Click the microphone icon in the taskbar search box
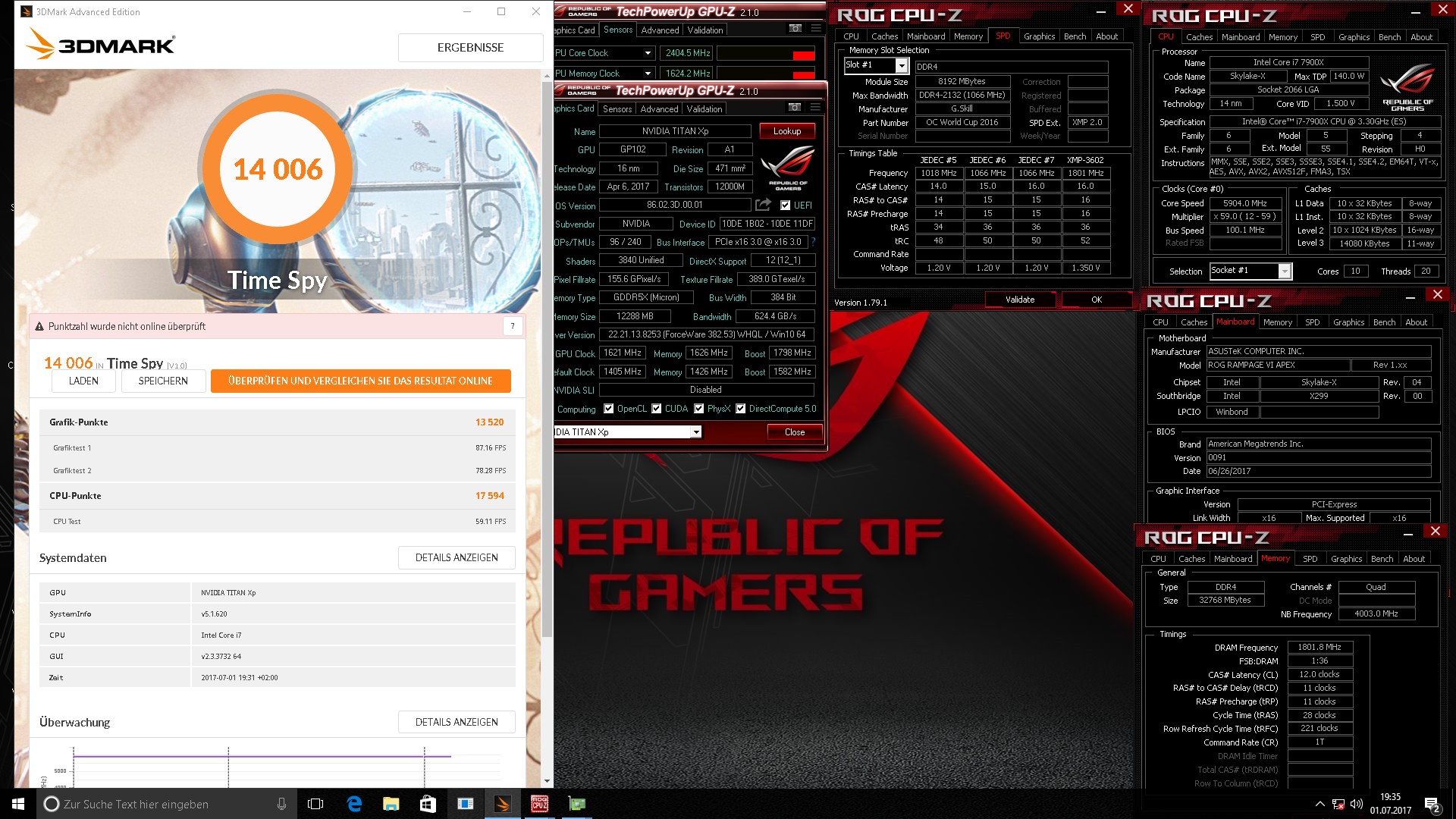 coord(281,804)
